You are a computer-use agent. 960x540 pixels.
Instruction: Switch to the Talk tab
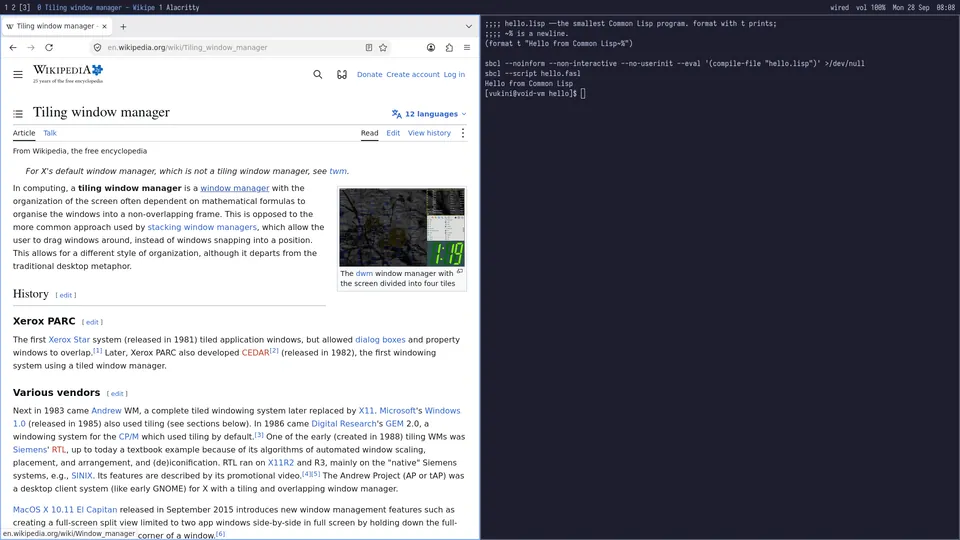(50, 133)
